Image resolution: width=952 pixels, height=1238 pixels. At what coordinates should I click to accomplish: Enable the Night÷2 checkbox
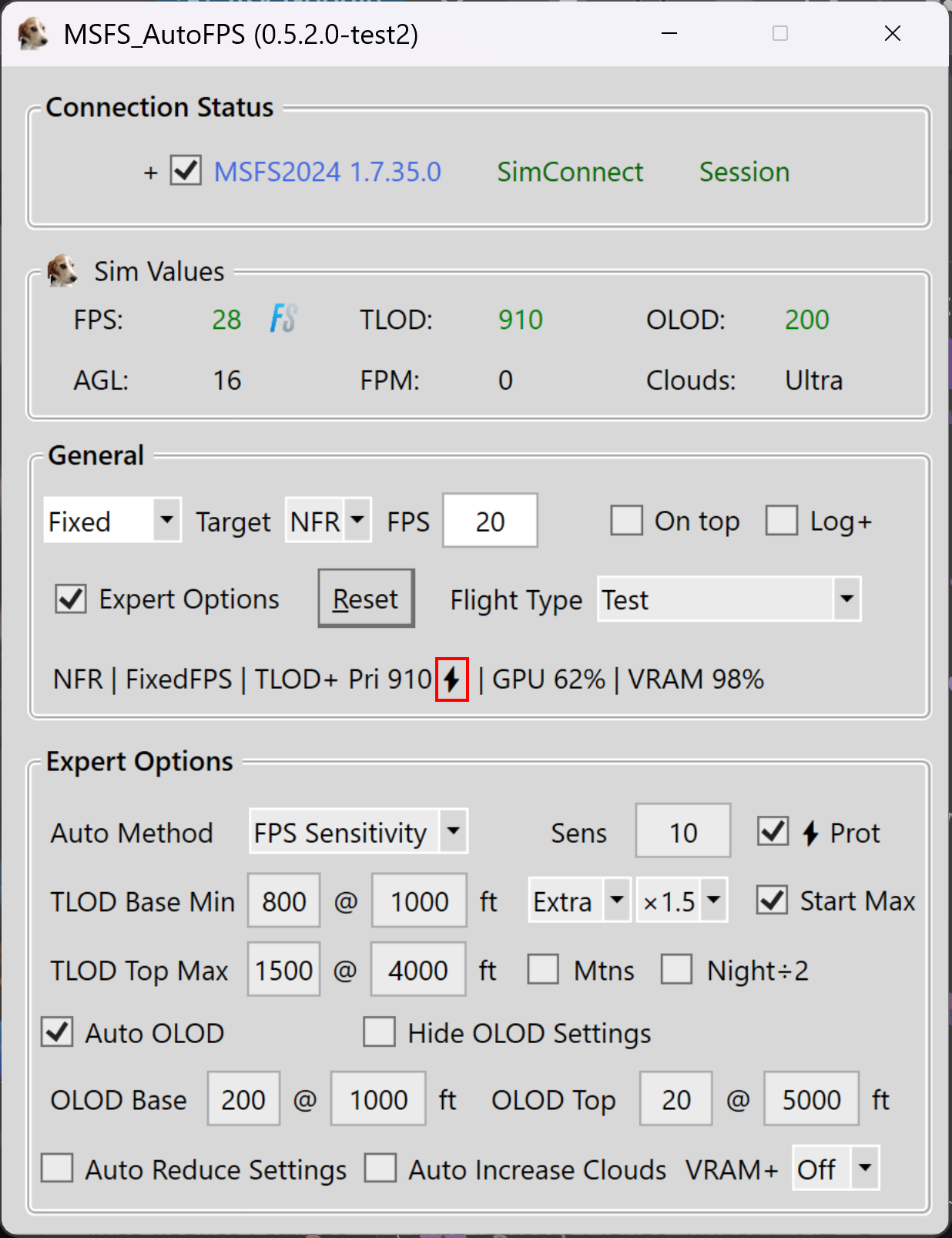click(x=676, y=969)
